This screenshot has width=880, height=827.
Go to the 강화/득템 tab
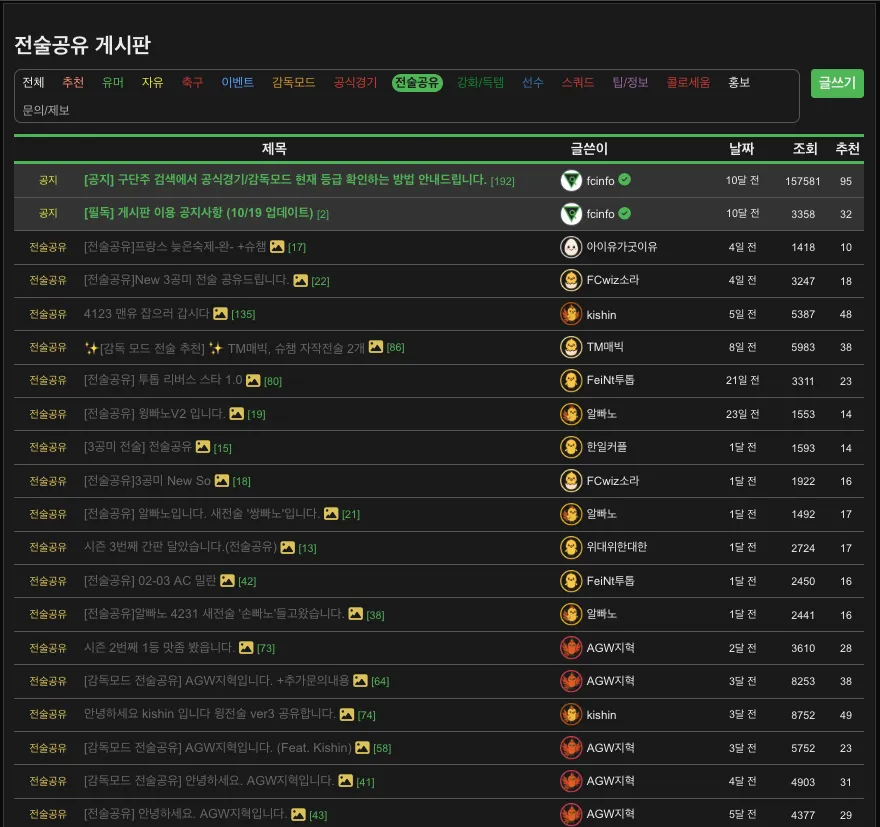pyautogui.click(x=481, y=83)
